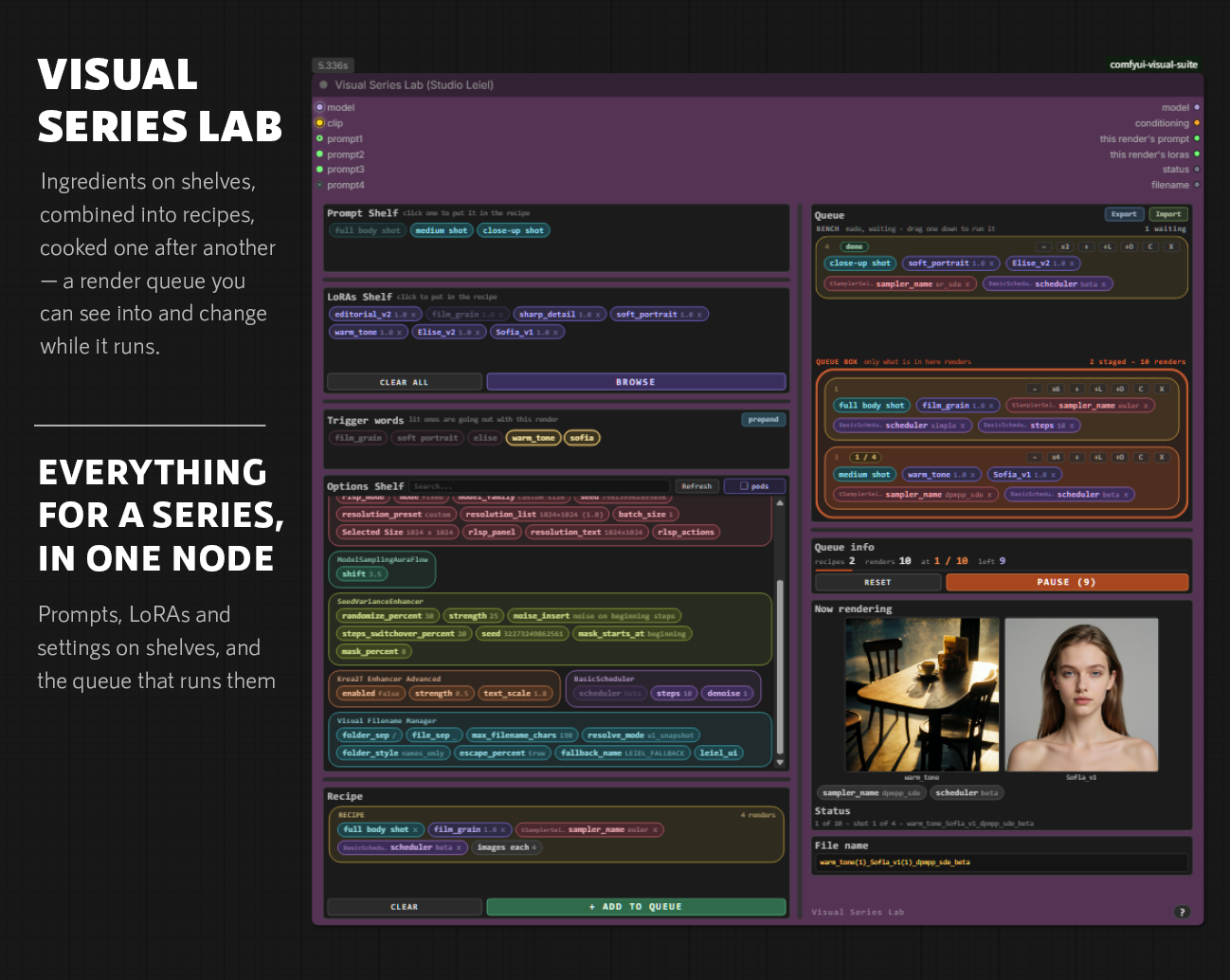Click the Import queue button
Image resolution: width=1230 pixels, height=980 pixels.
(x=1168, y=214)
